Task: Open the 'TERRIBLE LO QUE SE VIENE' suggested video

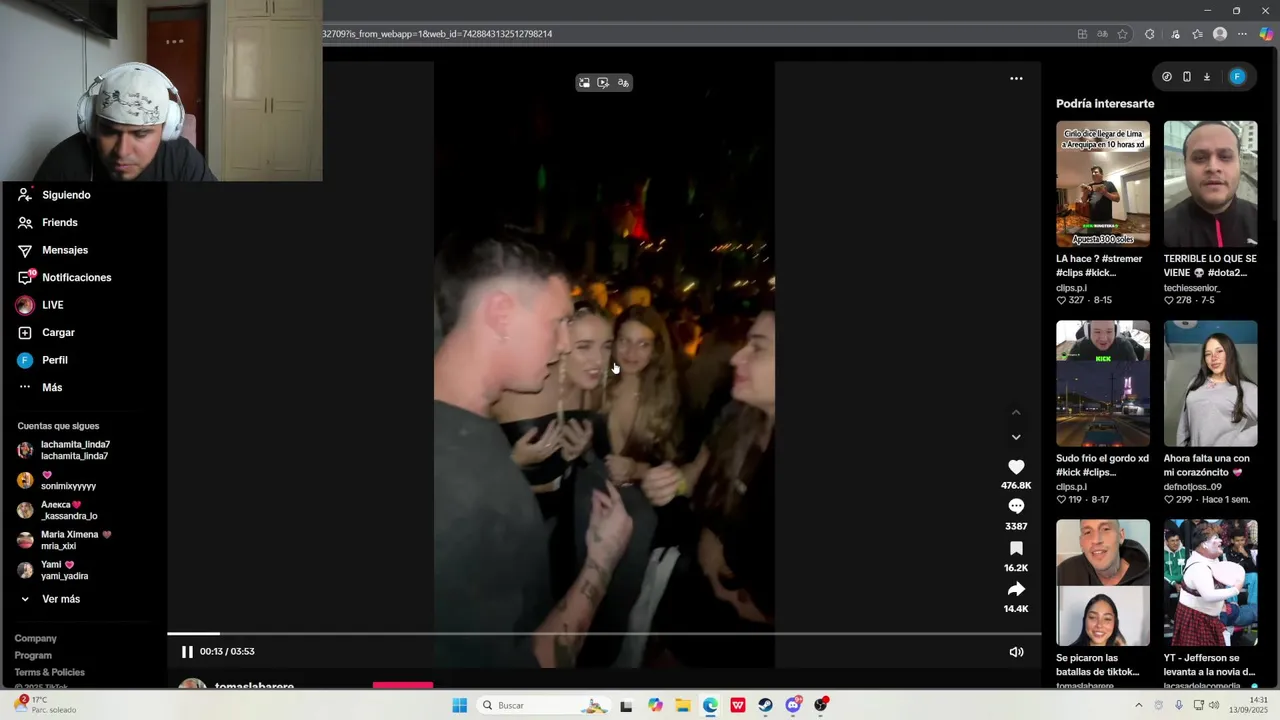Action: click(x=1211, y=184)
